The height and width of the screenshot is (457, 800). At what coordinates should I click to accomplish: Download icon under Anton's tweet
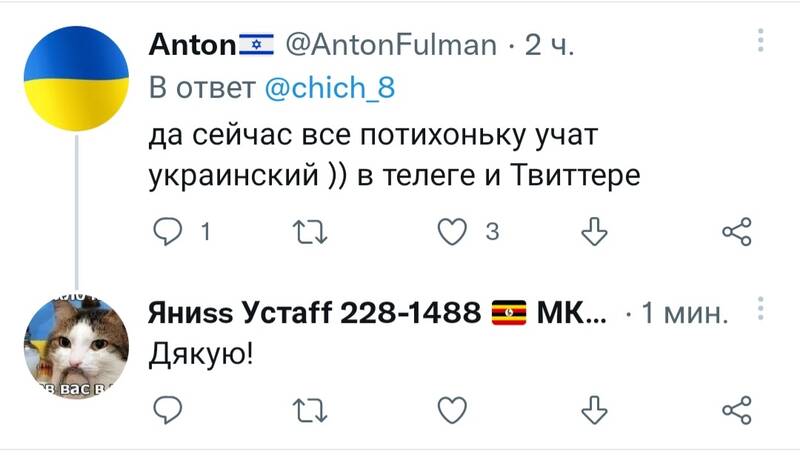[x=594, y=232]
